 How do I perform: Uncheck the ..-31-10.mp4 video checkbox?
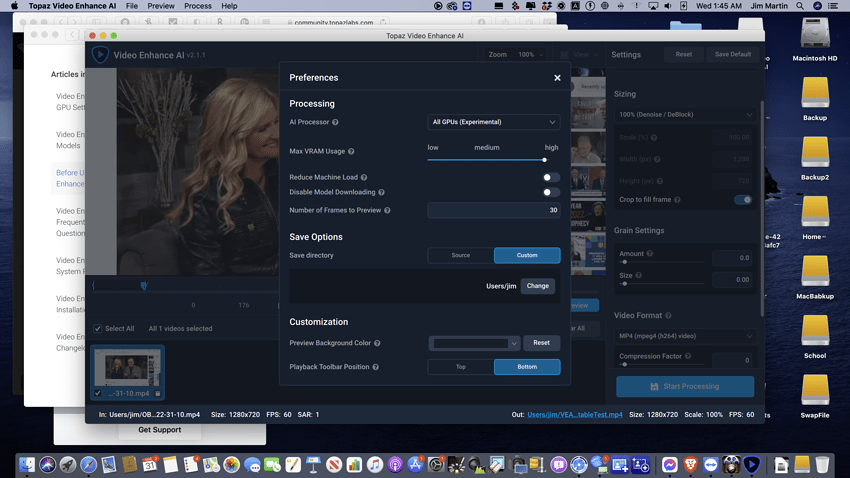(x=98, y=393)
